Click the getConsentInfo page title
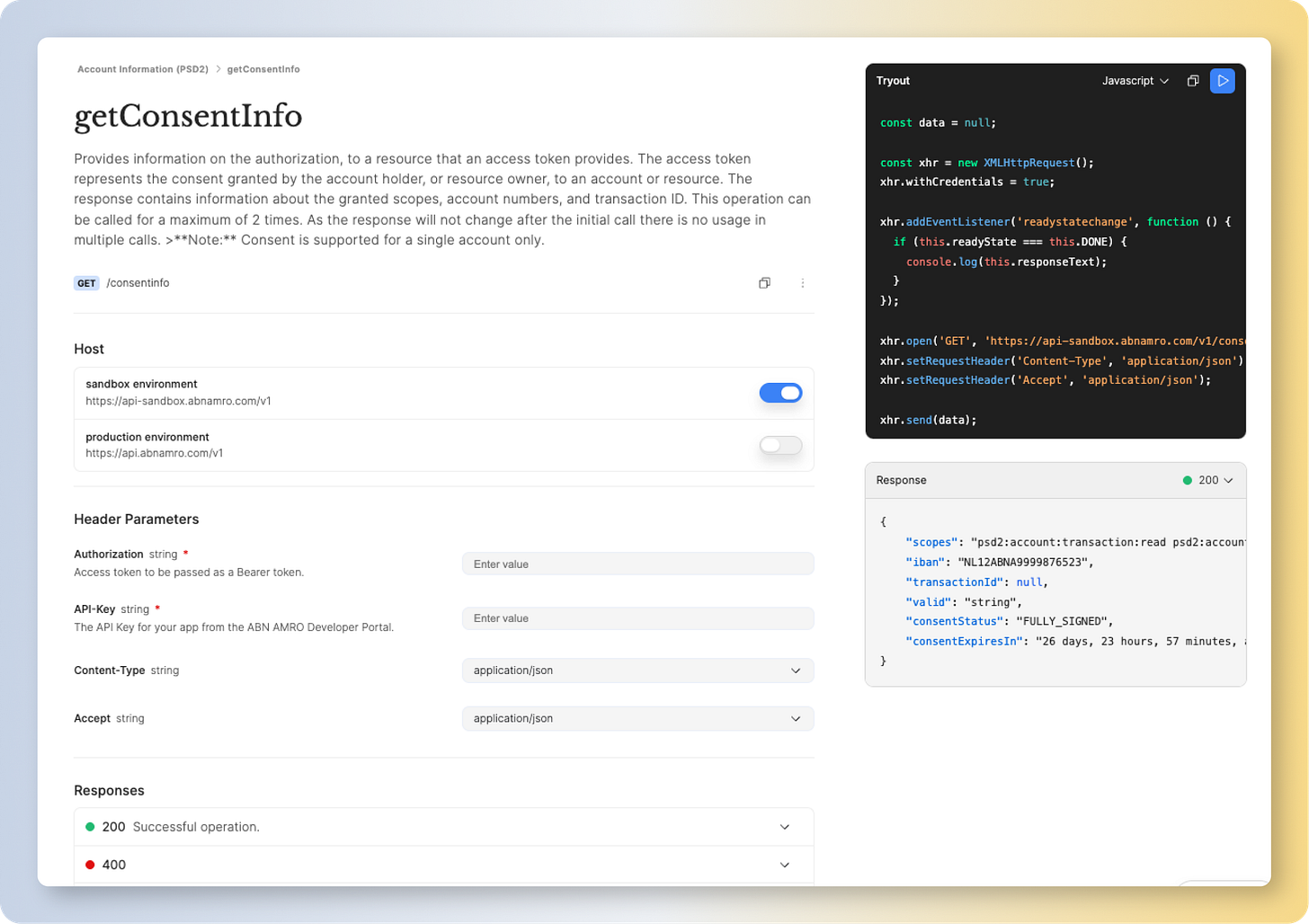Screen dimensions: 1309x924 click(188, 116)
